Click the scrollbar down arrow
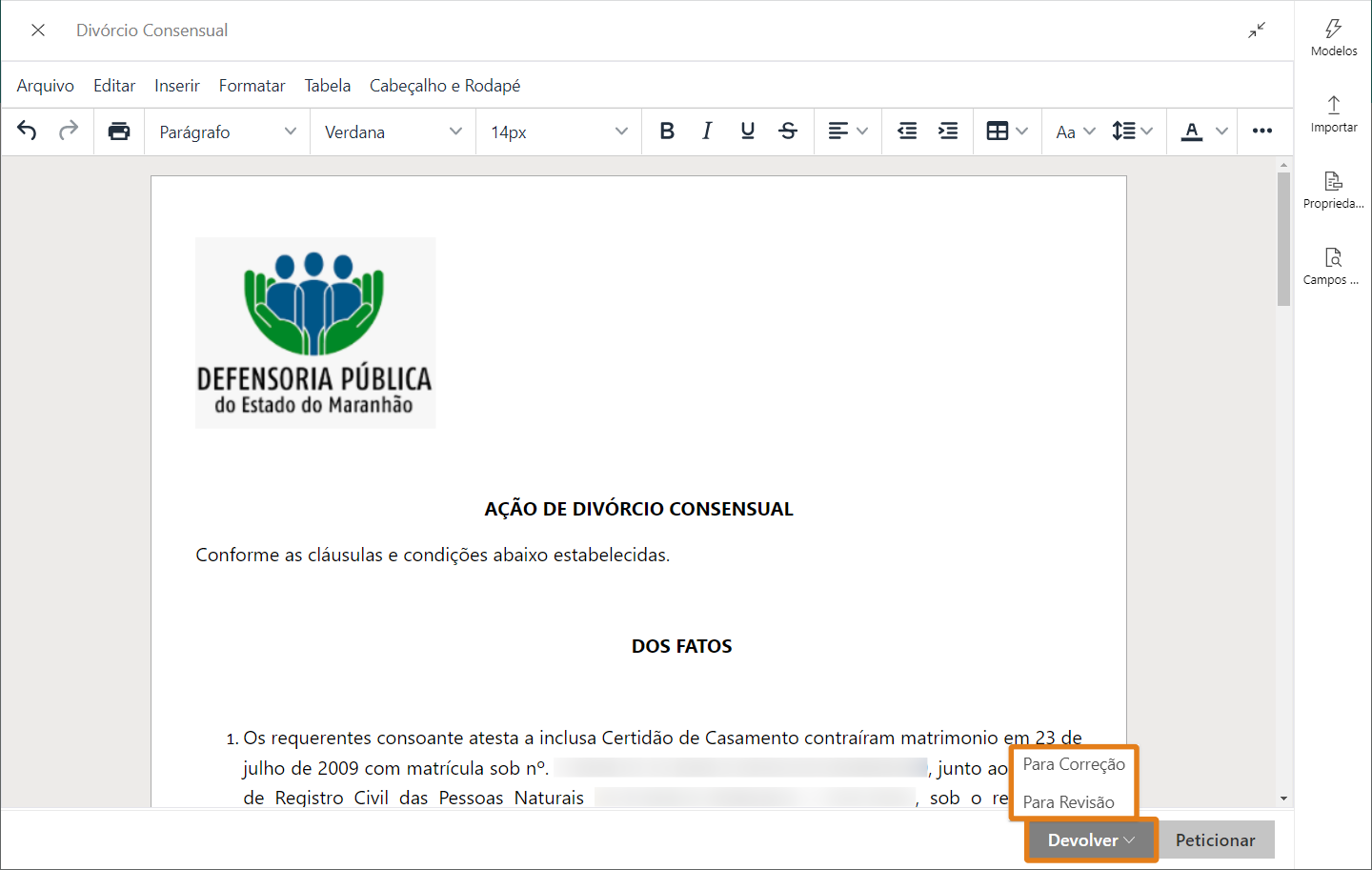 (1284, 799)
